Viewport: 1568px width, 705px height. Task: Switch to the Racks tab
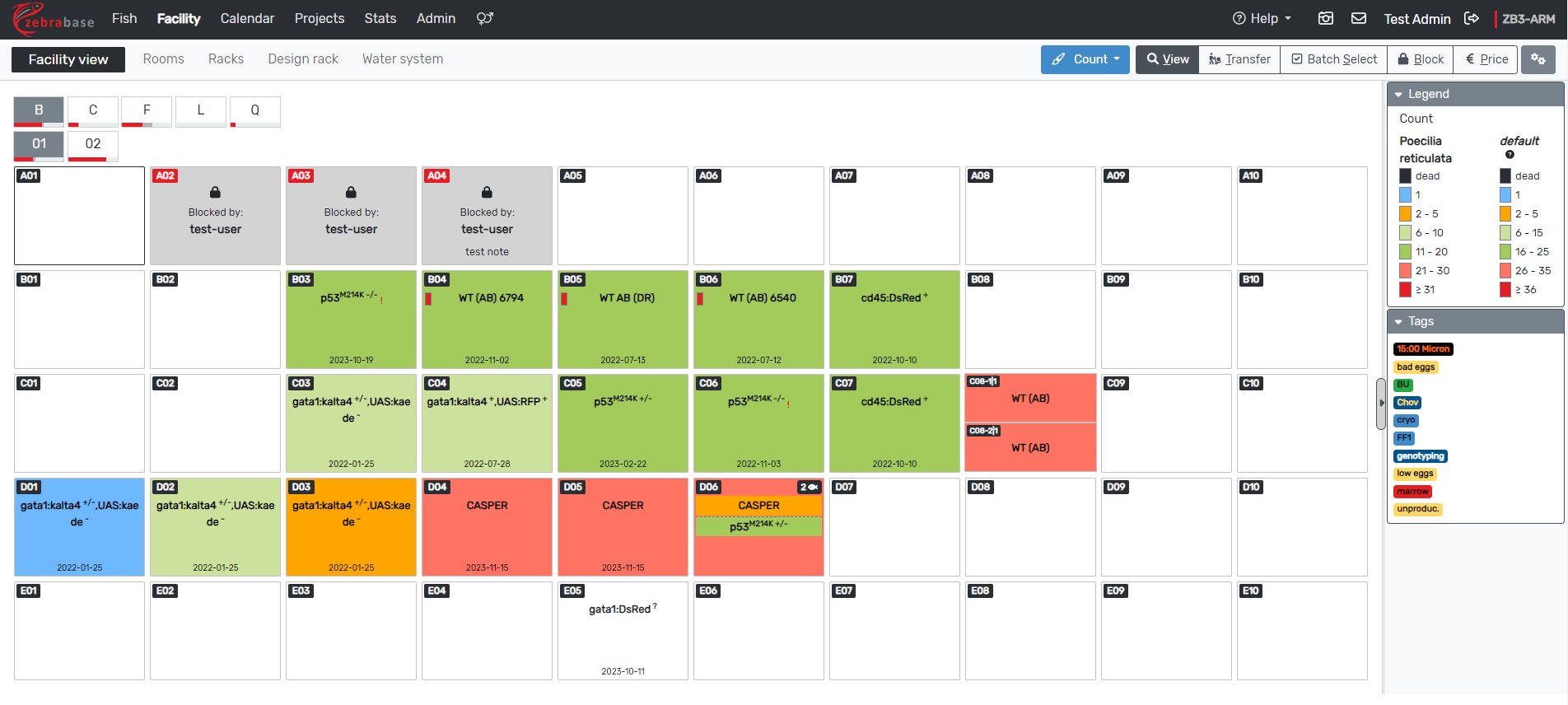coord(226,59)
